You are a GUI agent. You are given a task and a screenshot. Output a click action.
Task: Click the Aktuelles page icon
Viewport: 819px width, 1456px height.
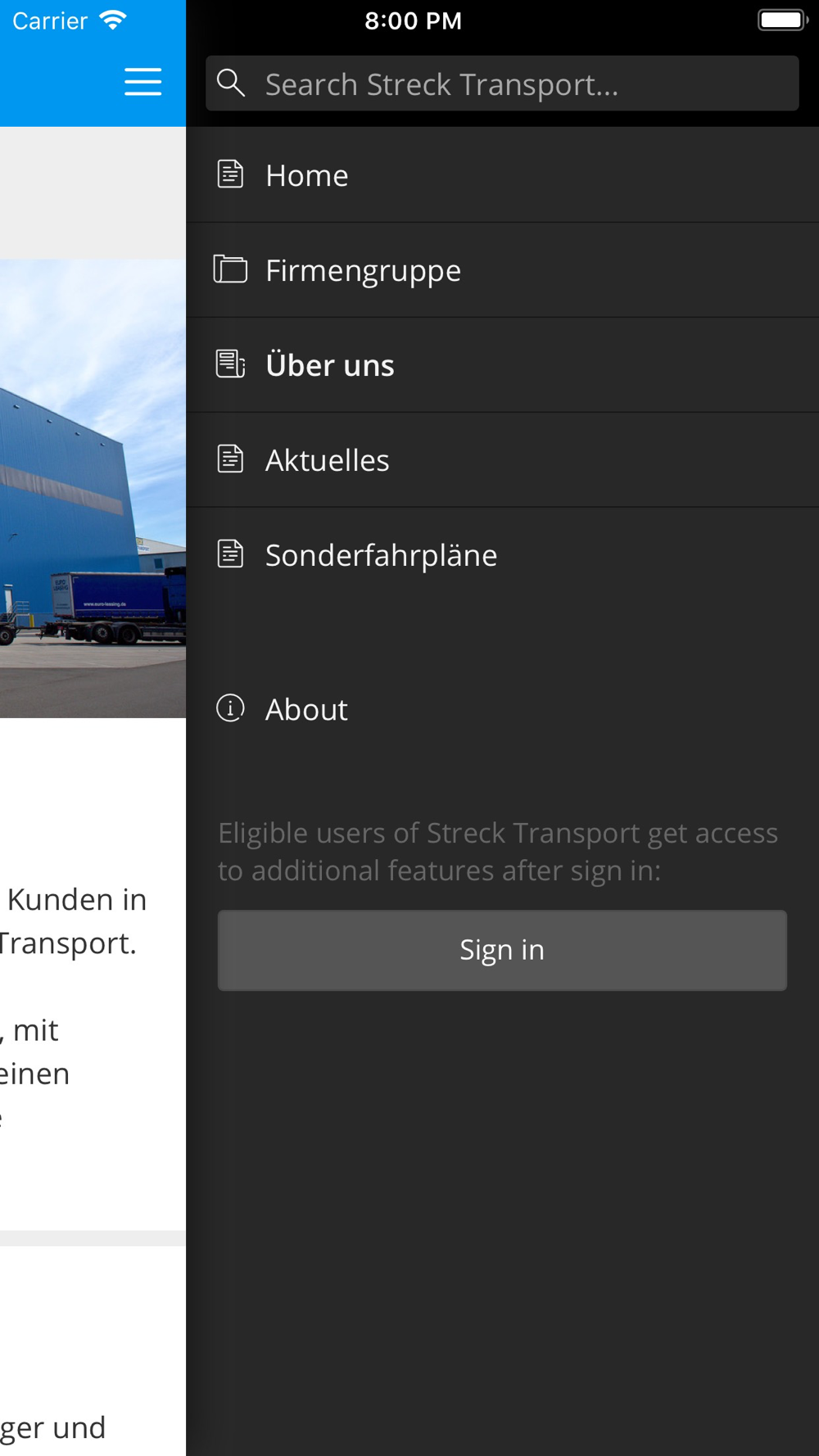230,459
